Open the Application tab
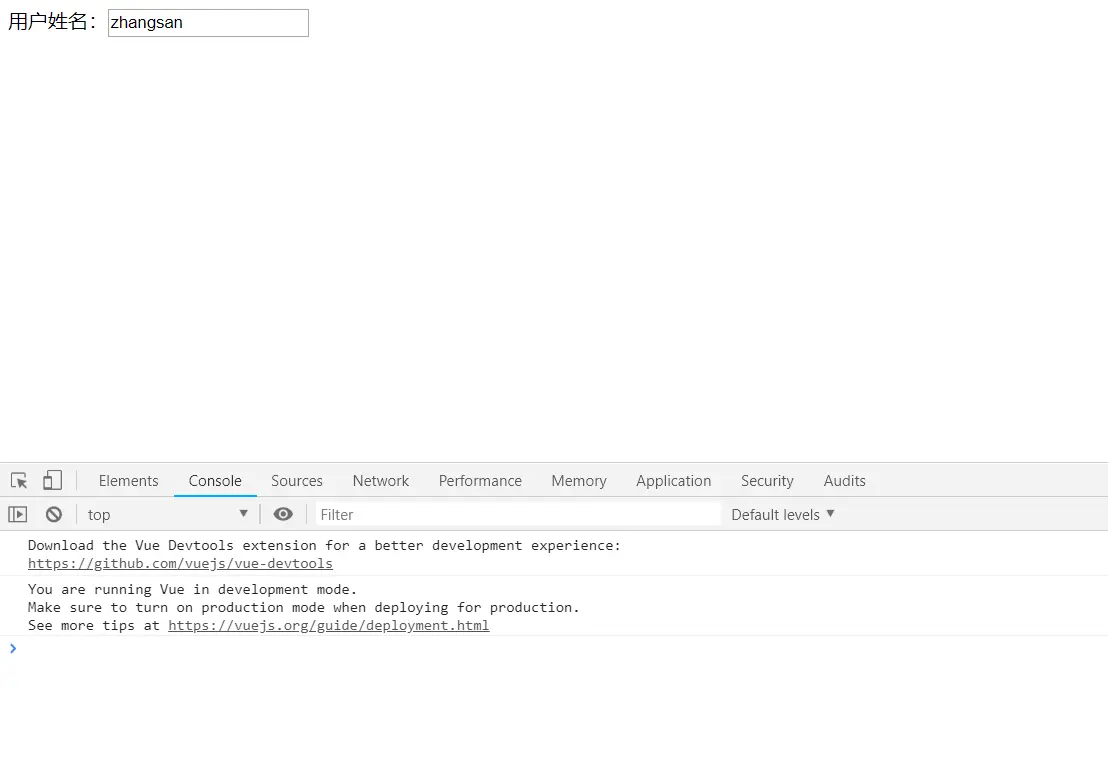The width and height of the screenshot is (1108, 773). (673, 480)
